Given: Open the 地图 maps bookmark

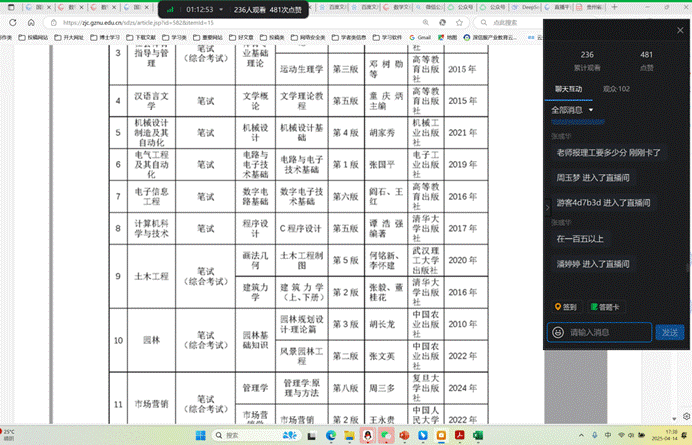Looking at the screenshot, I should coord(448,38).
